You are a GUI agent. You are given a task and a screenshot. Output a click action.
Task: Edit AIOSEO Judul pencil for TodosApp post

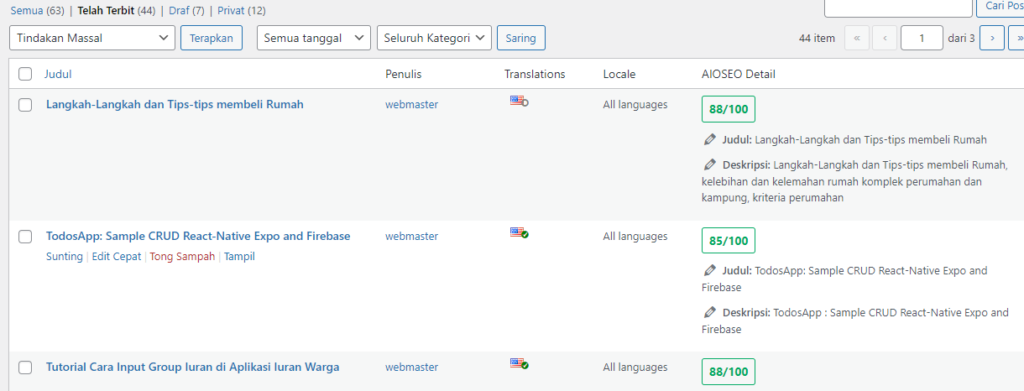pos(710,270)
